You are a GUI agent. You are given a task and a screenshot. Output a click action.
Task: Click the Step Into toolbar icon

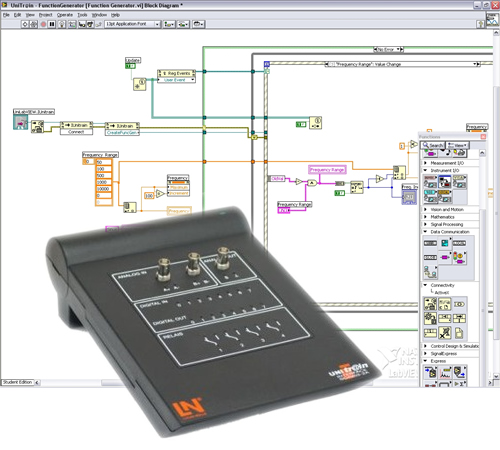click(x=82, y=24)
